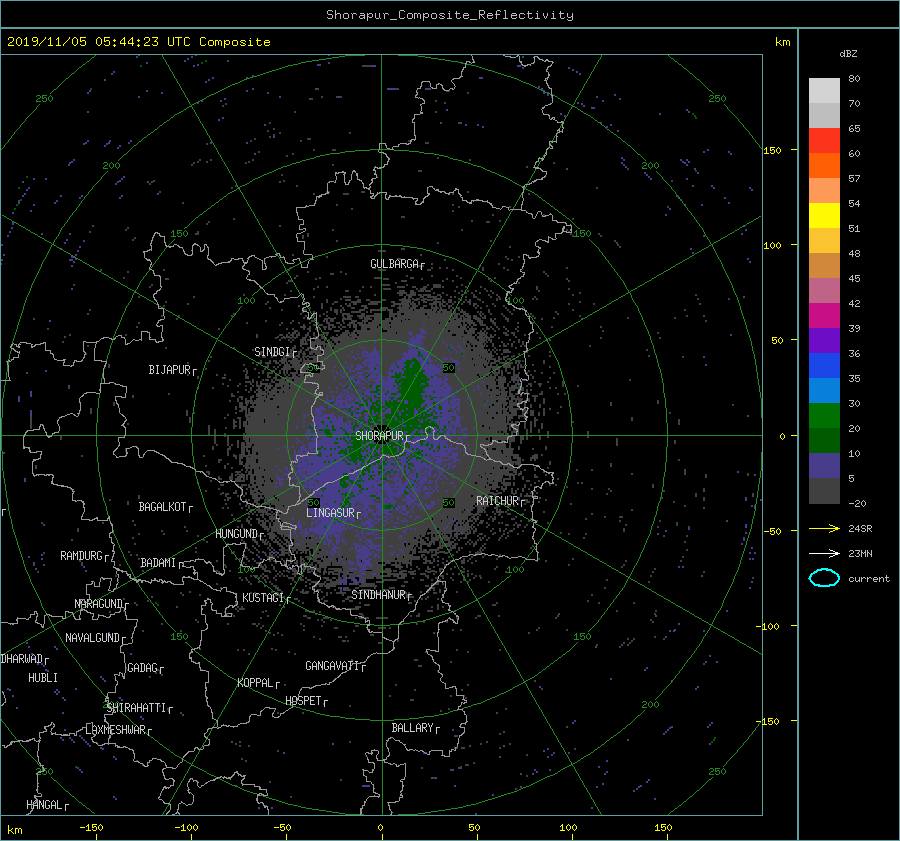This screenshot has width=900, height=841.
Task: Click the Shorapur_Composite_Reflectivity title text
Action: 450,15
